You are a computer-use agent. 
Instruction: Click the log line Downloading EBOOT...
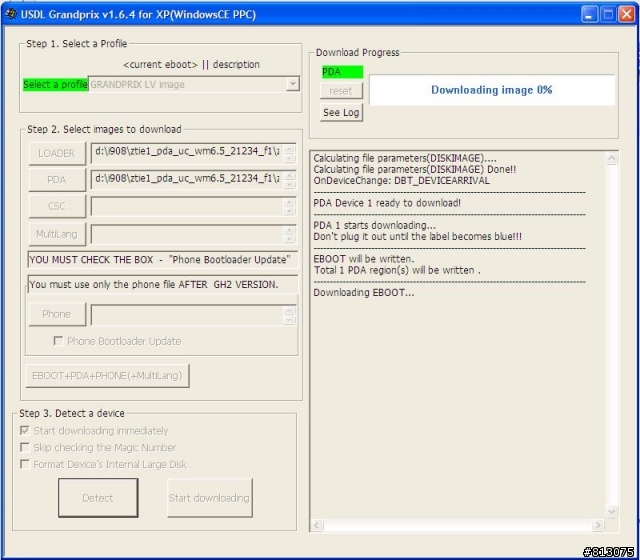[364, 292]
